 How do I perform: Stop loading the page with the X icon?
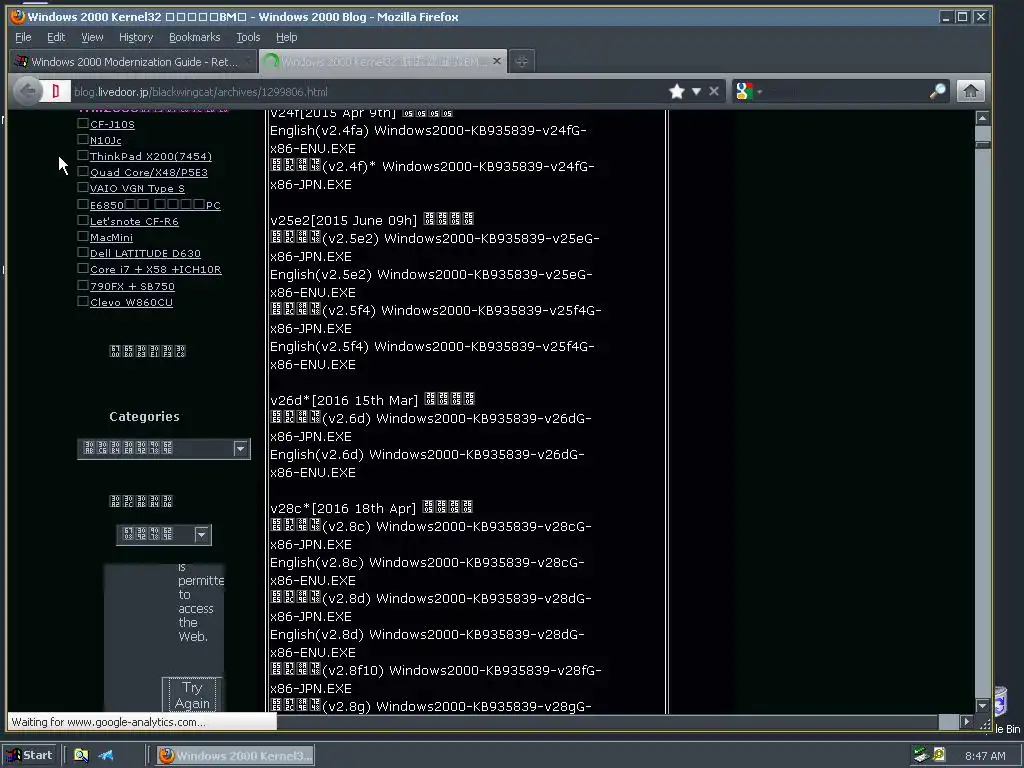(714, 91)
